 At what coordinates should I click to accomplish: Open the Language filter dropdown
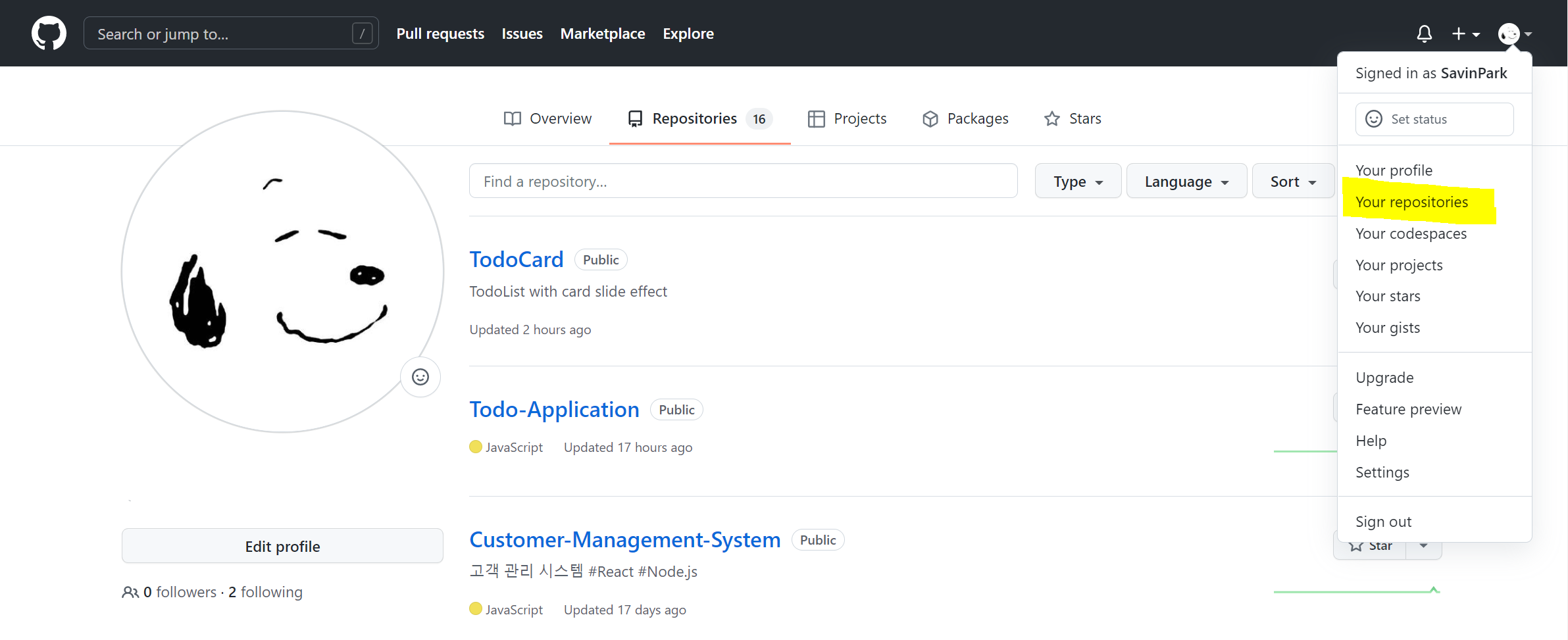point(1186,180)
